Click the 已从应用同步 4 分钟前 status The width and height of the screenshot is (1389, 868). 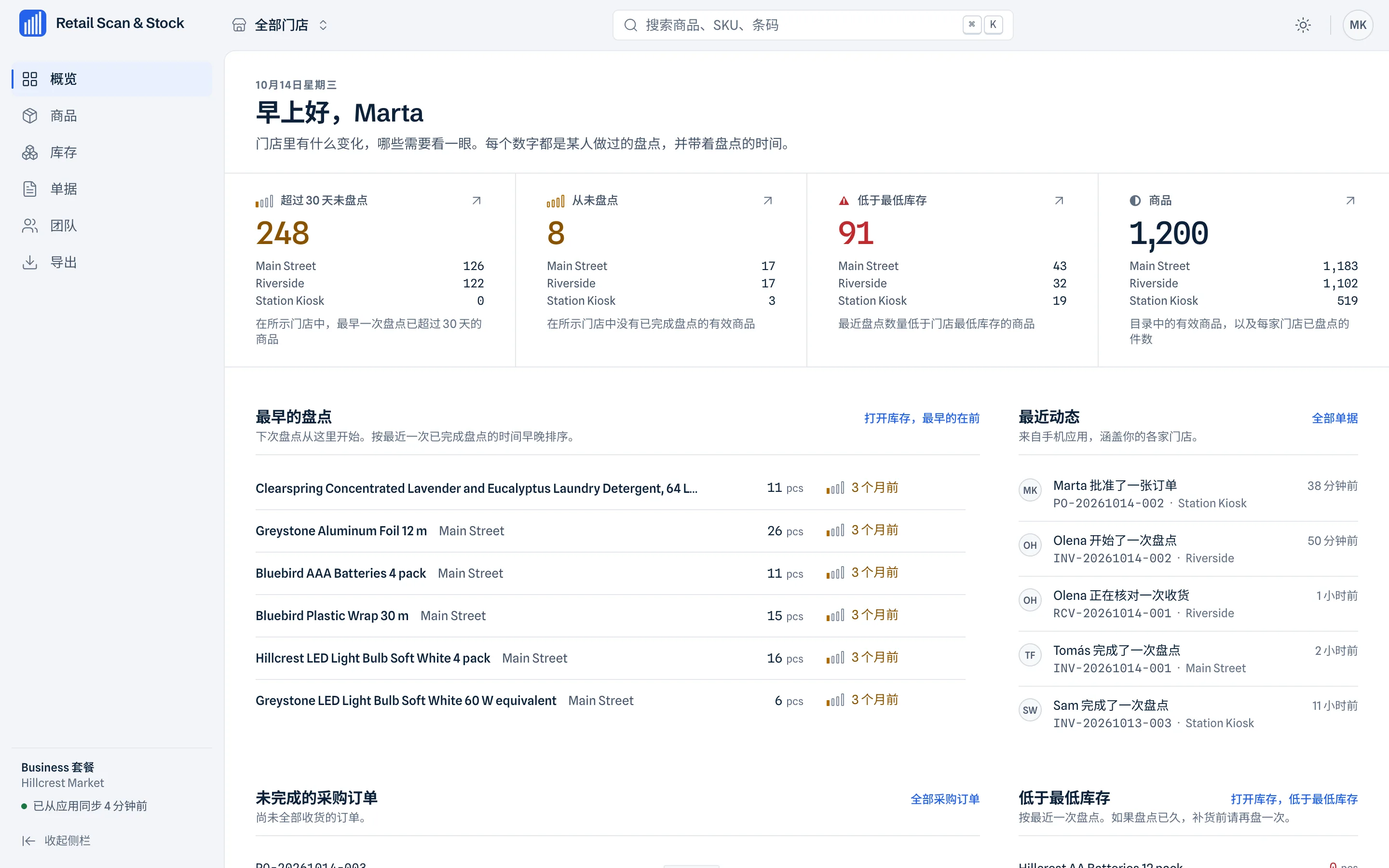pos(84,806)
